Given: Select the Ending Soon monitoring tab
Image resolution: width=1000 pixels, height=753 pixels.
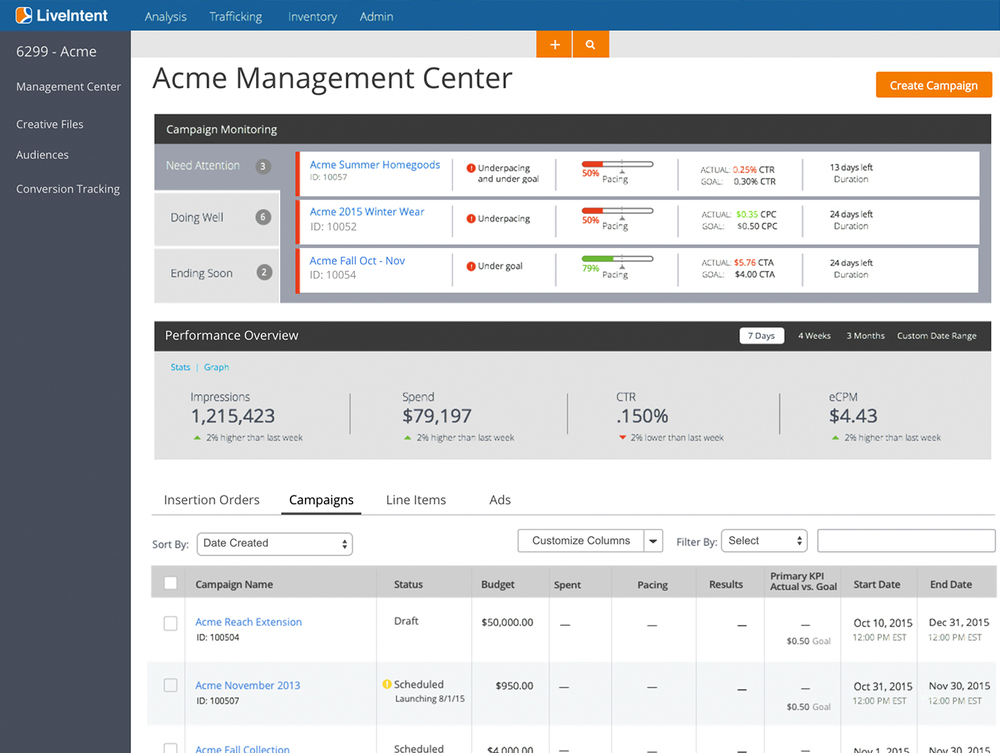Looking at the screenshot, I should pyautogui.click(x=217, y=274).
